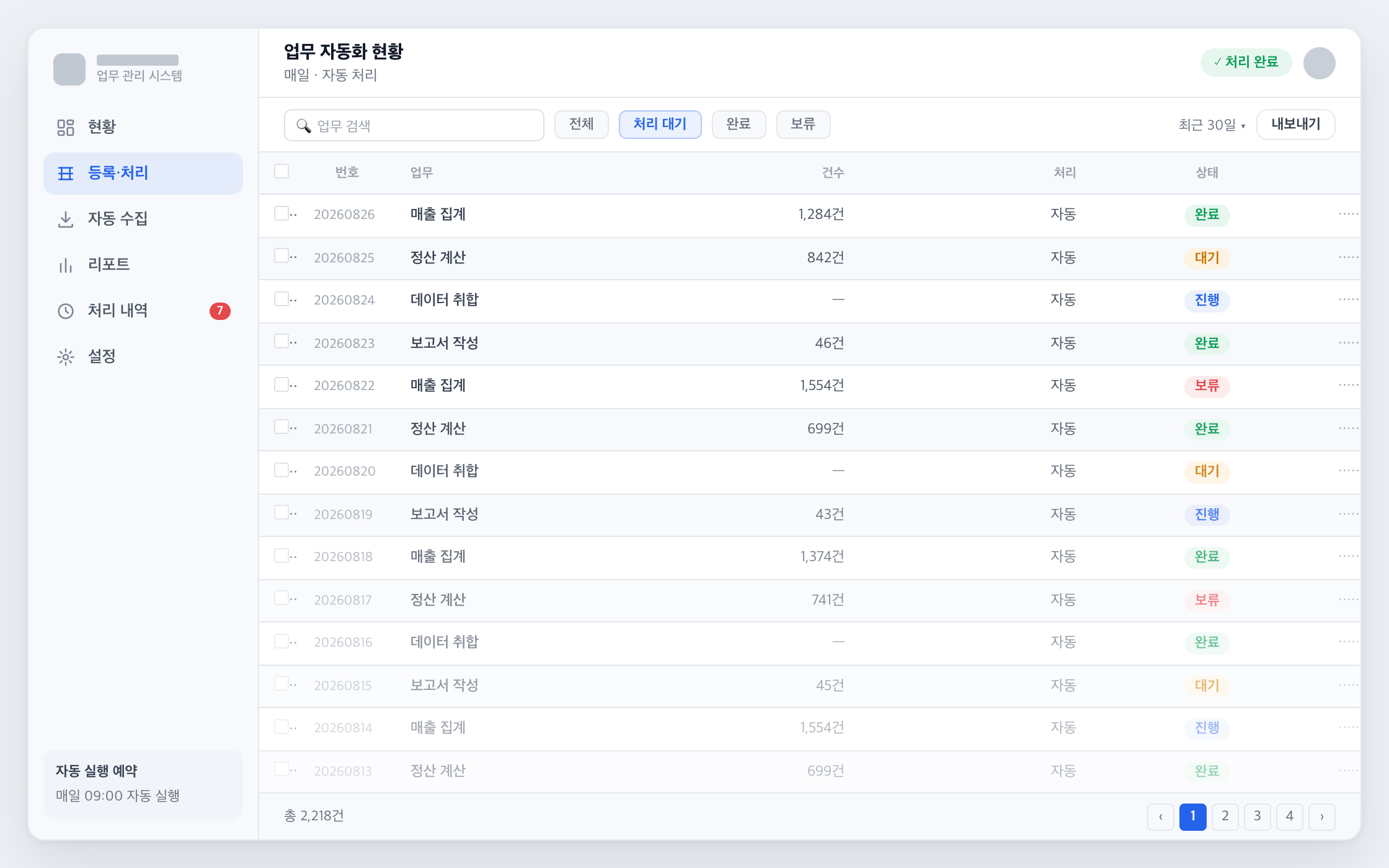Viewport: 1389px width, 868px height.
Task: Open 리포트 in the sidebar menu
Action: coord(143,265)
